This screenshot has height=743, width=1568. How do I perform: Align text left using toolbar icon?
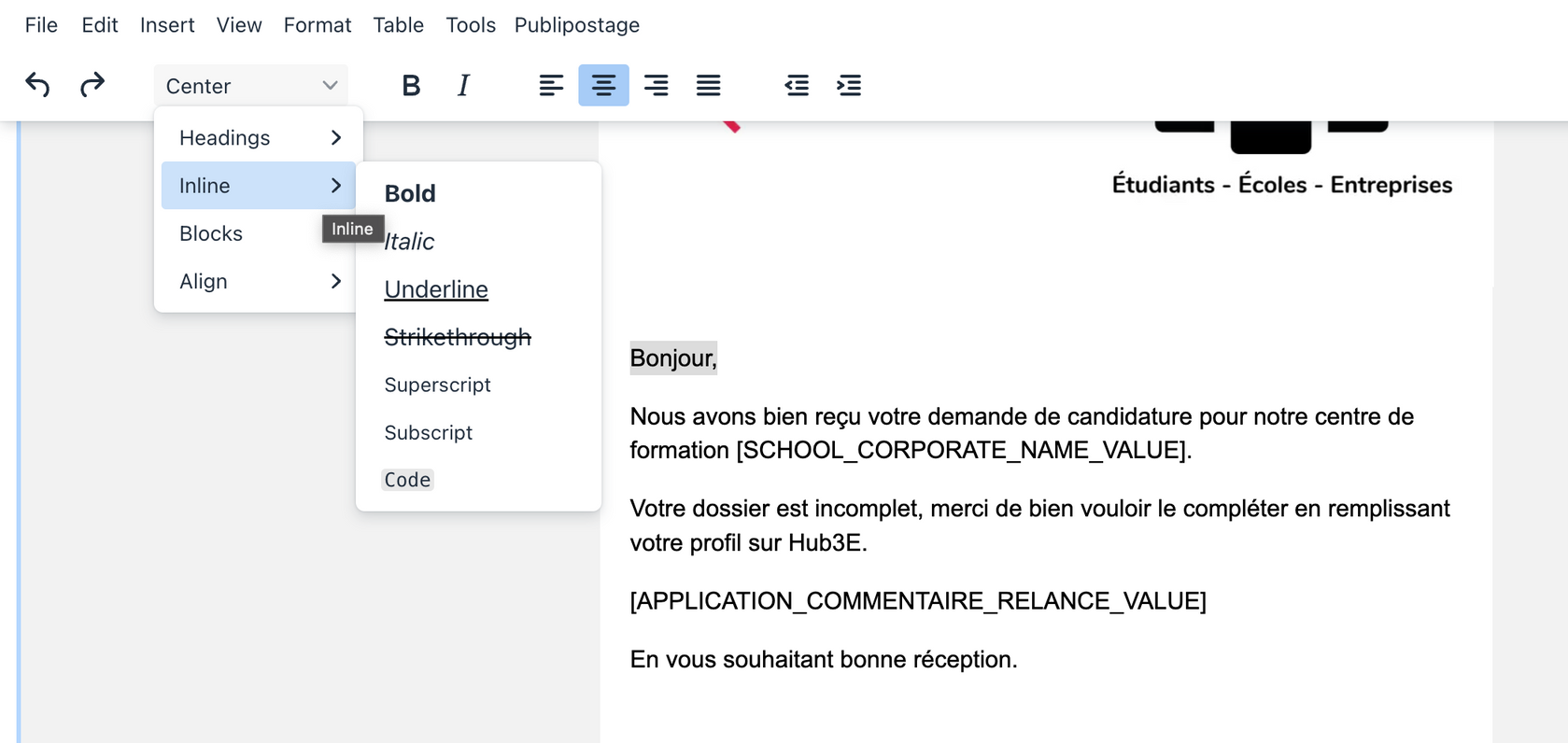551,85
